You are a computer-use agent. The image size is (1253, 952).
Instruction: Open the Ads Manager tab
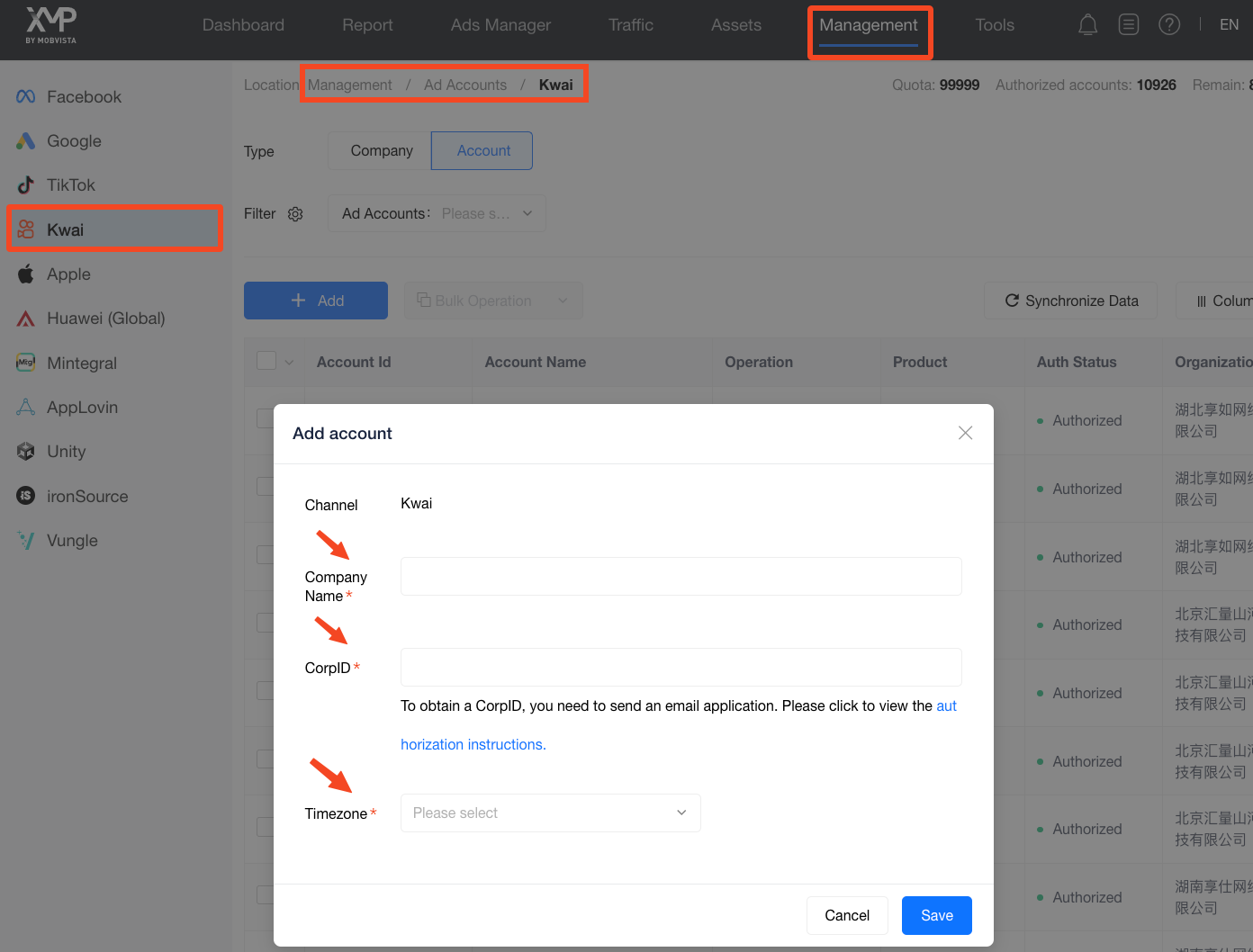500,25
